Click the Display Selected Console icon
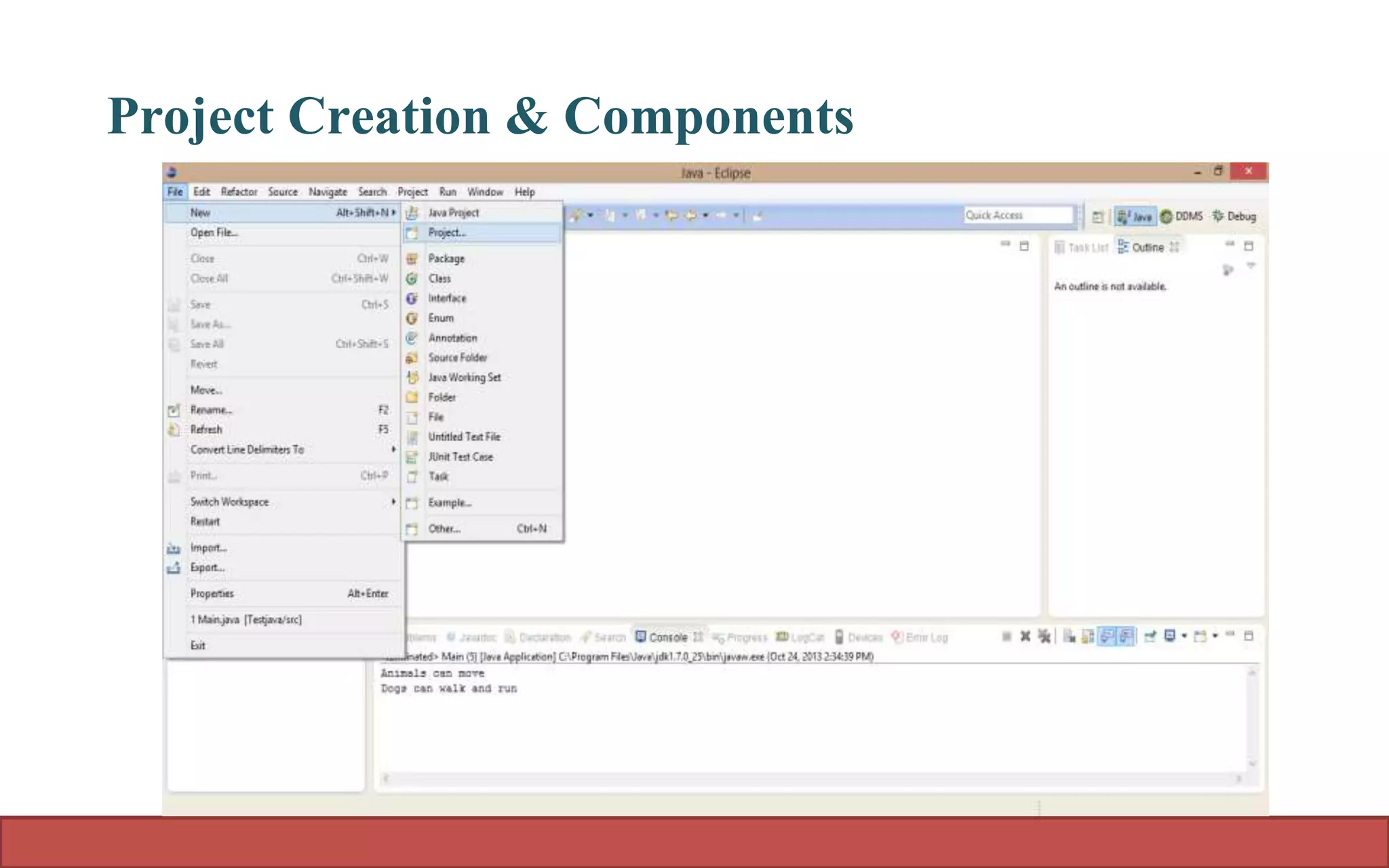This screenshot has height=868, width=1389. coord(1169,637)
